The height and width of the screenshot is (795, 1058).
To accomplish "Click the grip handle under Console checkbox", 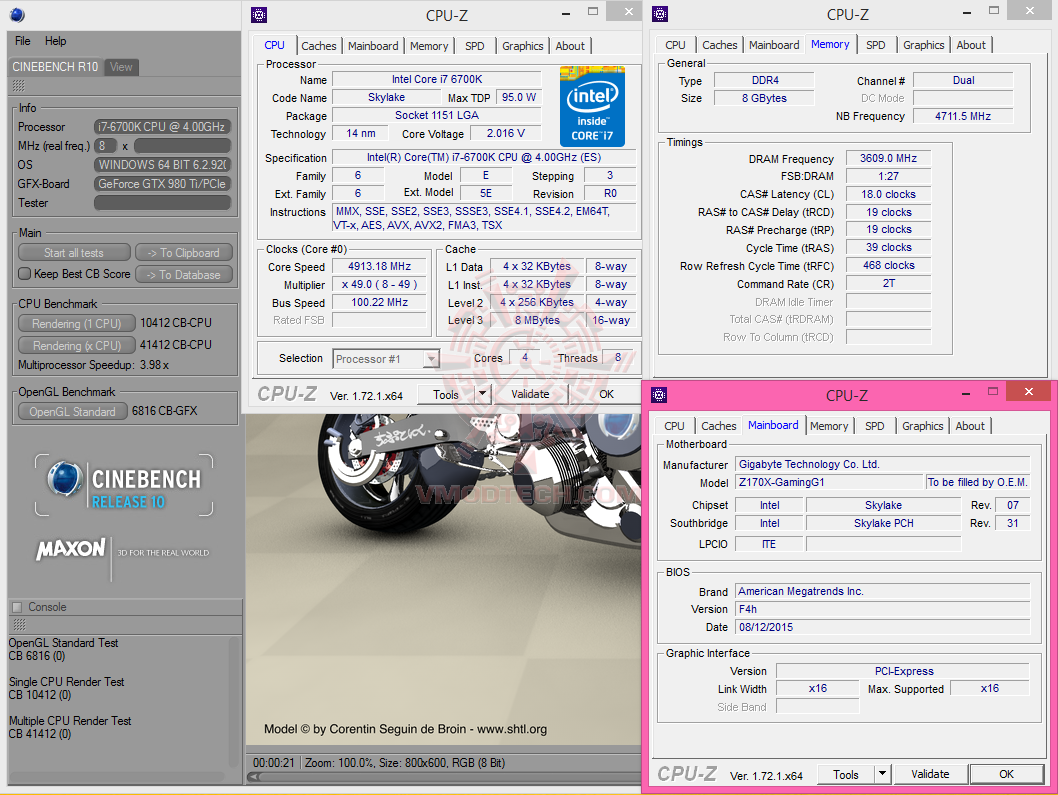I will (19, 624).
